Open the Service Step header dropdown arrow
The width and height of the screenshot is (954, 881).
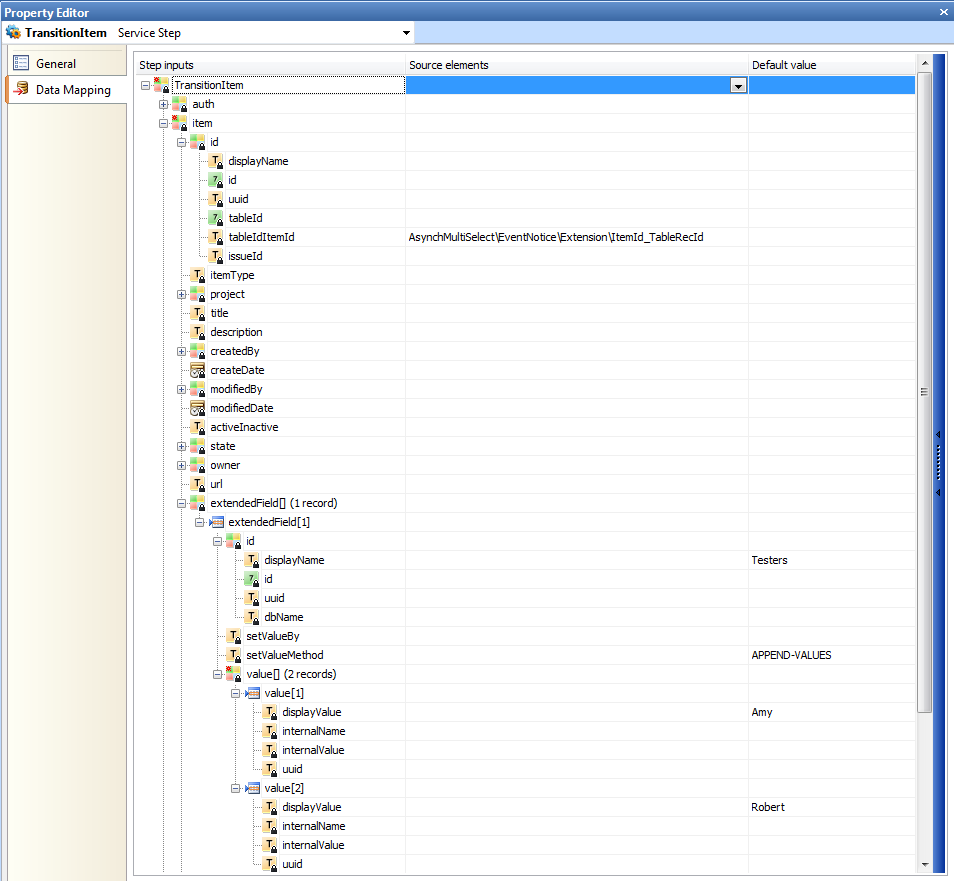(x=406, y=33)
